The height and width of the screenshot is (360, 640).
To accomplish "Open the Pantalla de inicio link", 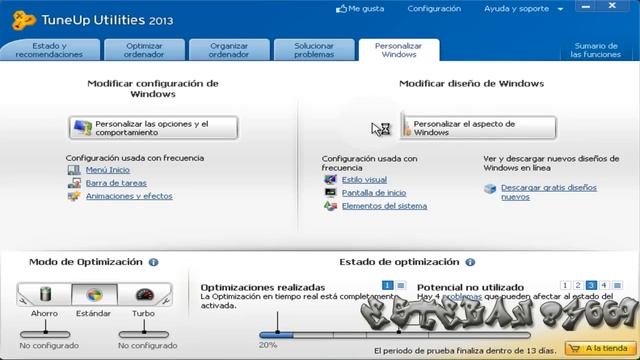I will 374,193.
